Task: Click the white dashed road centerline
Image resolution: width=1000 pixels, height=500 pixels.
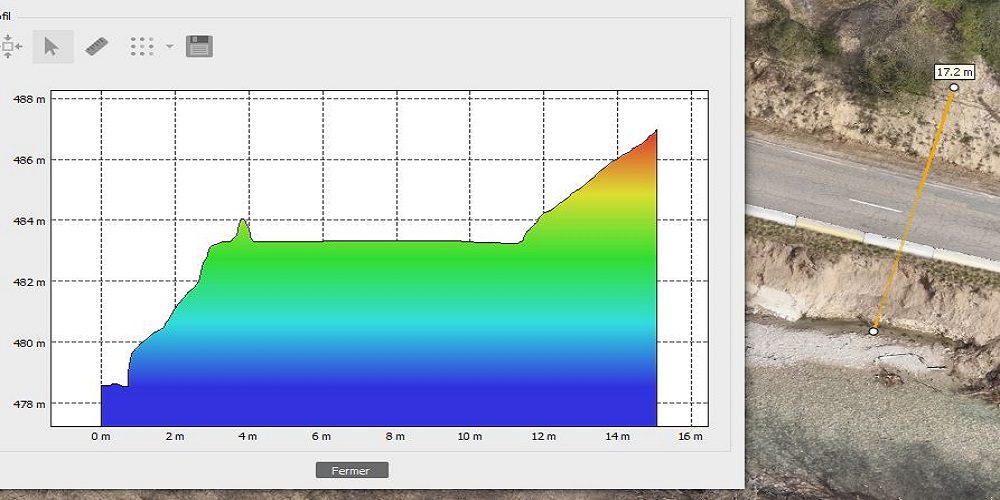Action: pos(874,205)
